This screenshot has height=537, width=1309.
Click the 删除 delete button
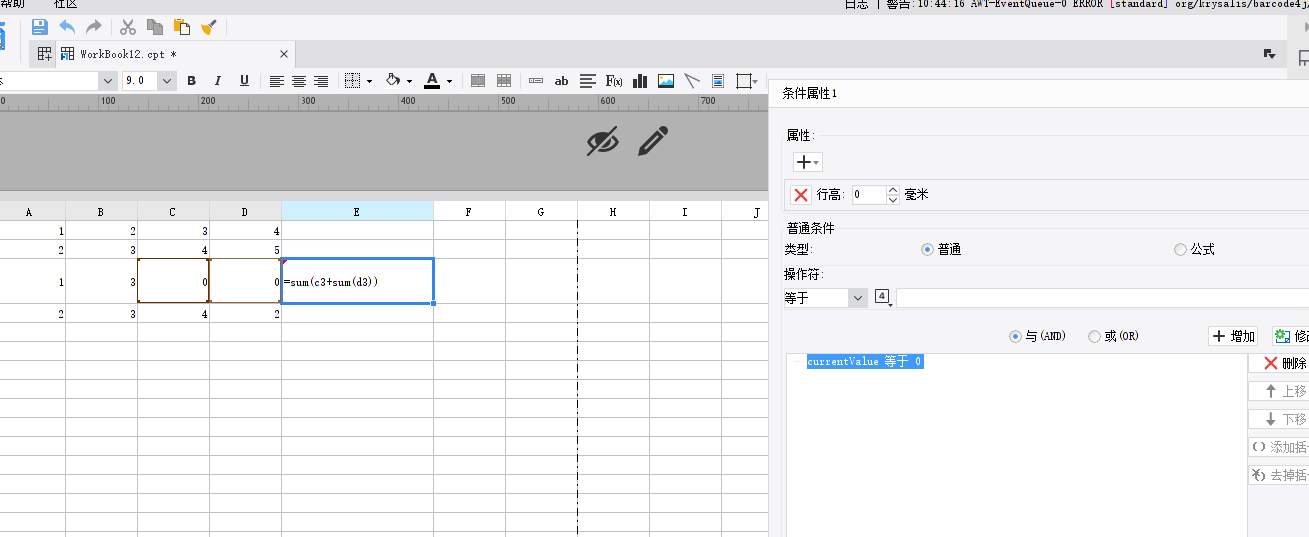[x=1279, y=363]
